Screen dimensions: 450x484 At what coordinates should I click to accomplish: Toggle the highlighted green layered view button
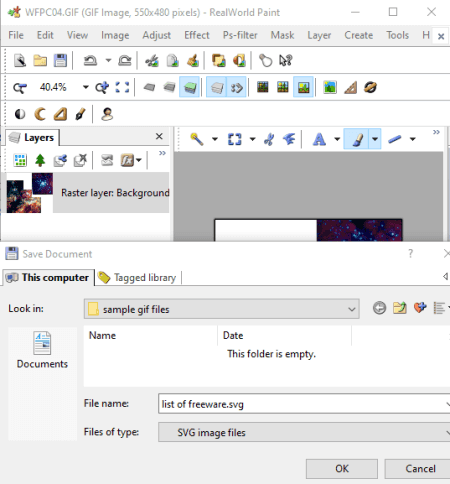(190, 87)
